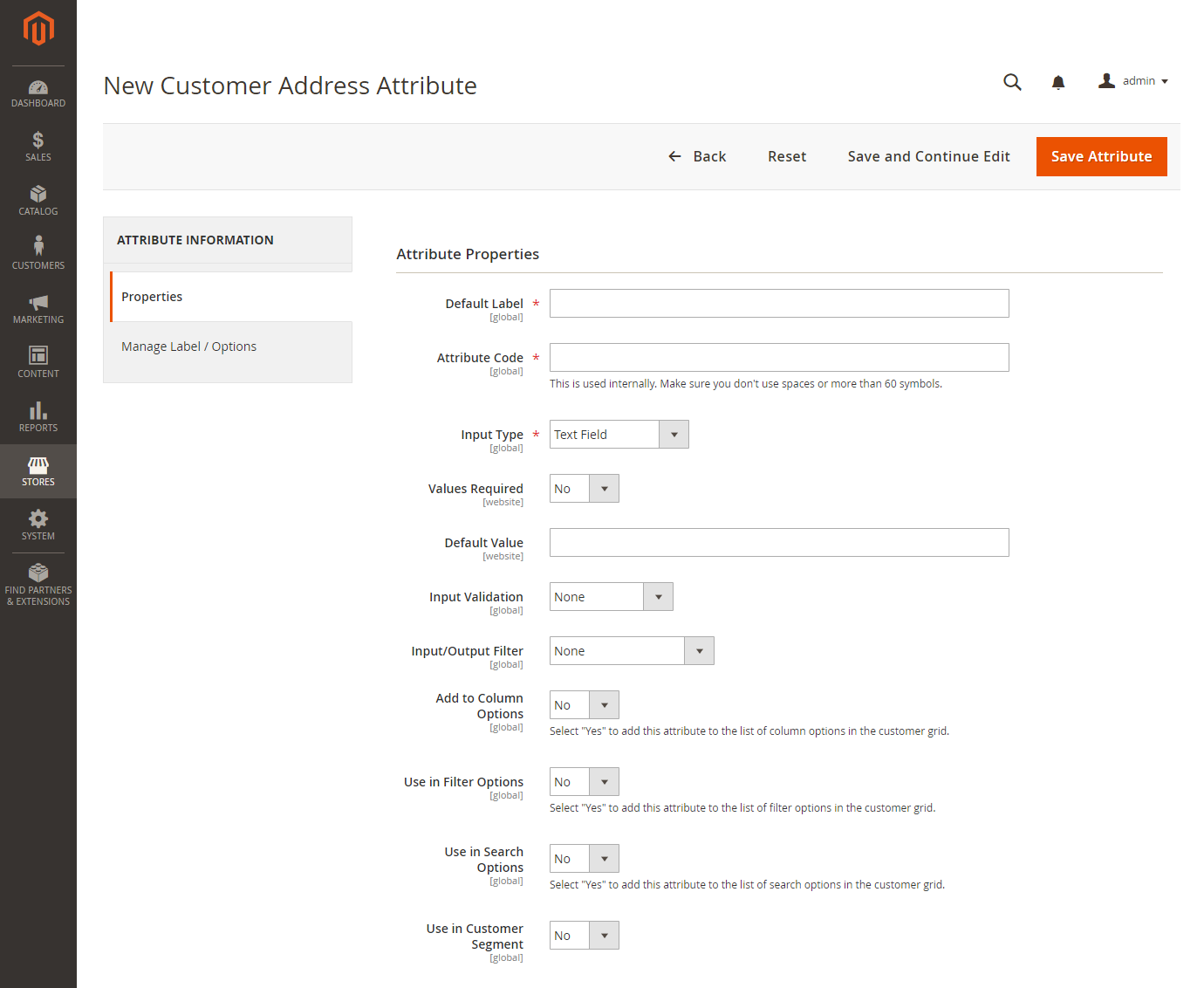The width and height of the screenshot is (1204, 988).
Task: Focus the Default Label input field
Action: click(779, 303)
